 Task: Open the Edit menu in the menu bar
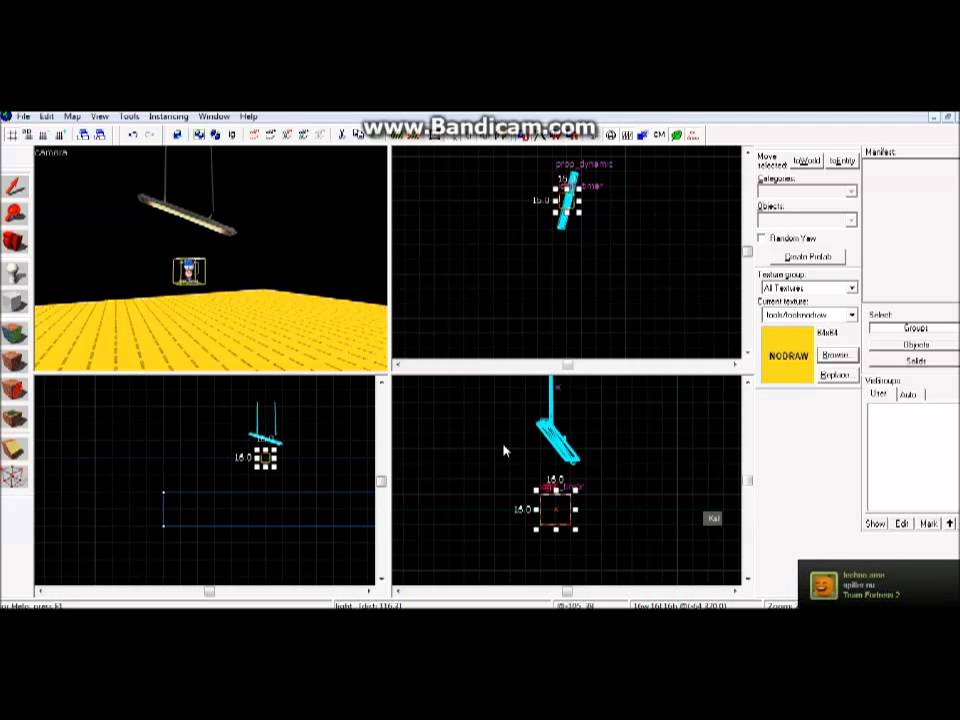[x=47, y=116]
